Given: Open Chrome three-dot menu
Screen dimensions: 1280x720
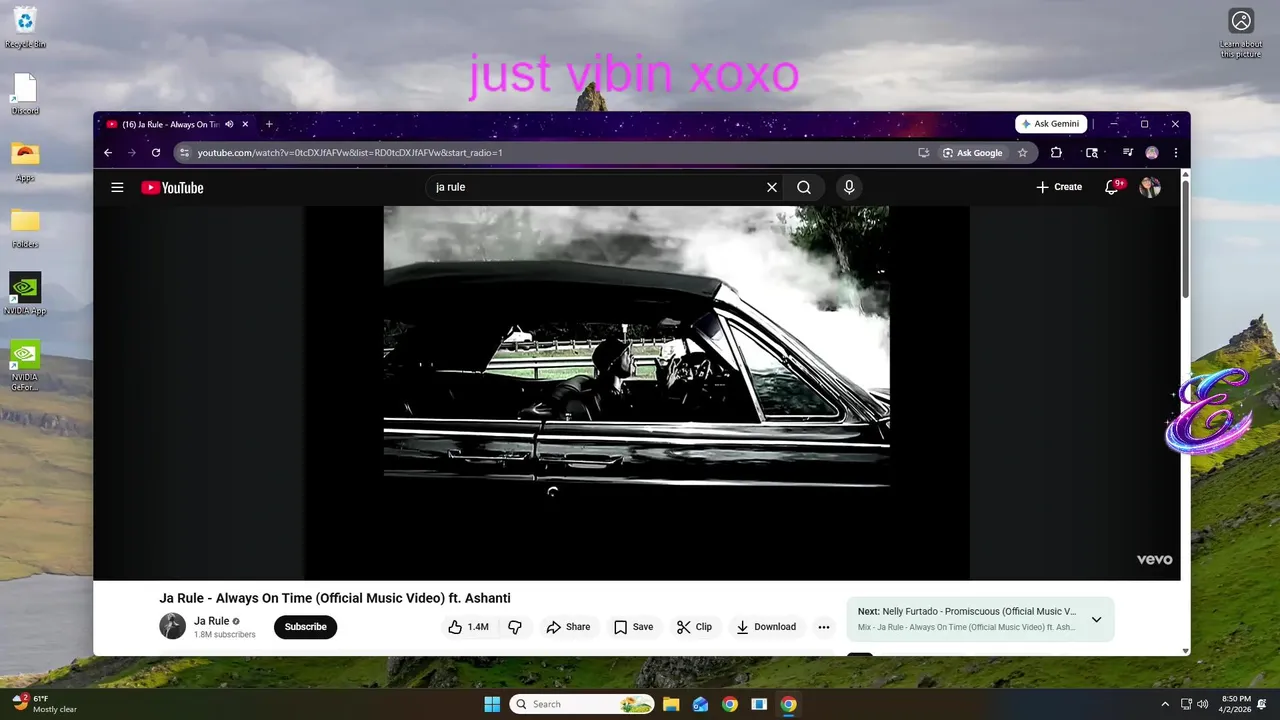Looking at the screenshot, I should coord(1176,153).
